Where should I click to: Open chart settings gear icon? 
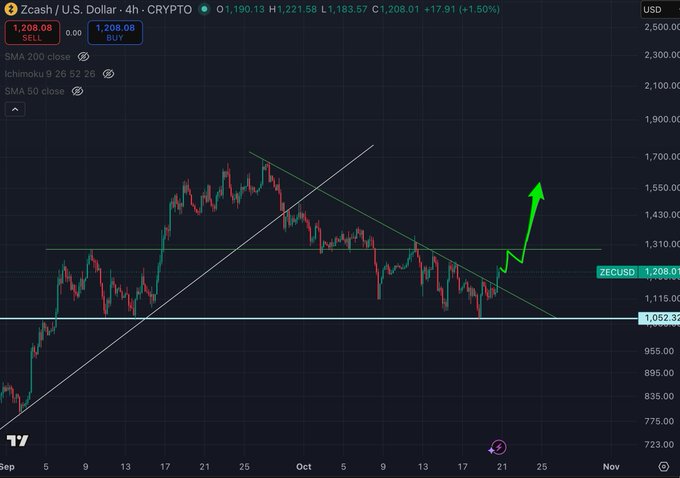pos(664,466)
